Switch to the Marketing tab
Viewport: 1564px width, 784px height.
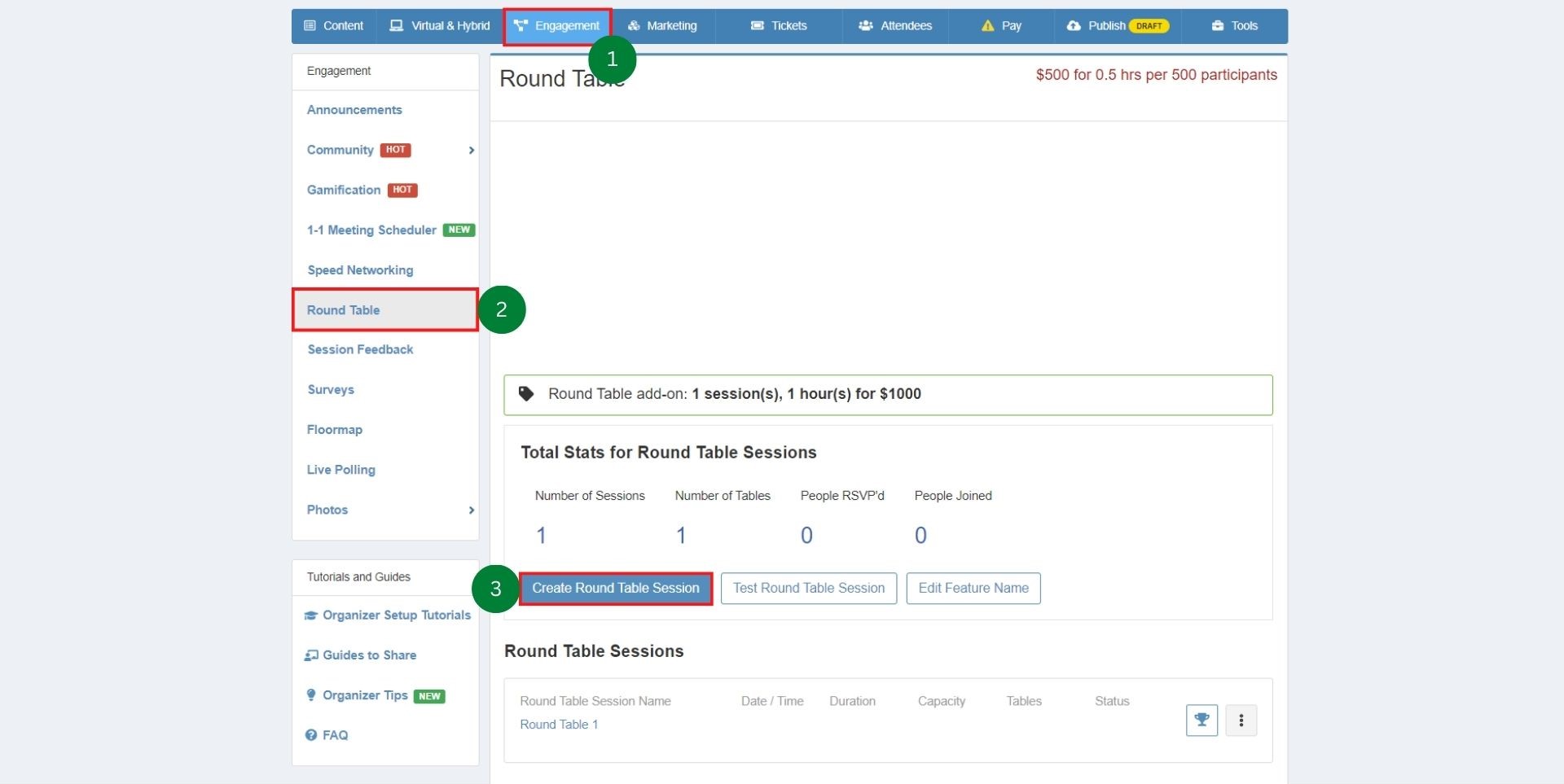662,26
